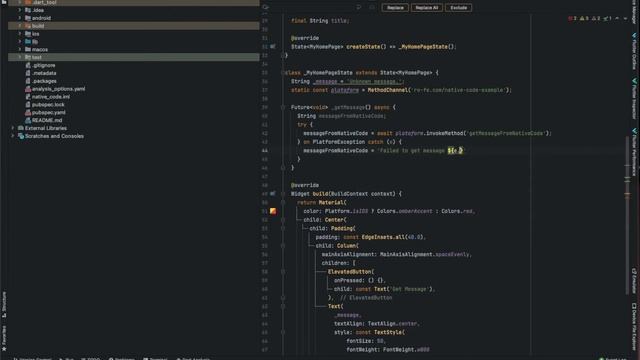This screenshot has height=360, width=640.
Task: Open analysis_options.yaml file
Action: 58,89
